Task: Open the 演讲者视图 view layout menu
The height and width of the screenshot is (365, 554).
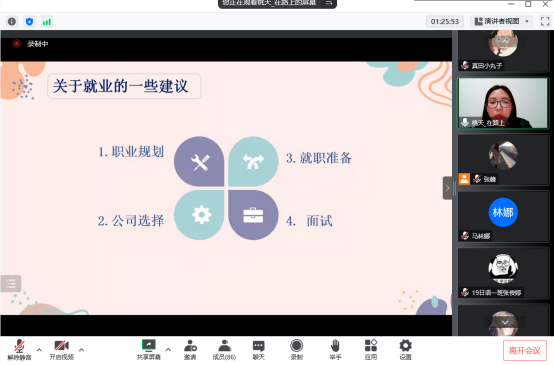Action: tap(501, 22)
